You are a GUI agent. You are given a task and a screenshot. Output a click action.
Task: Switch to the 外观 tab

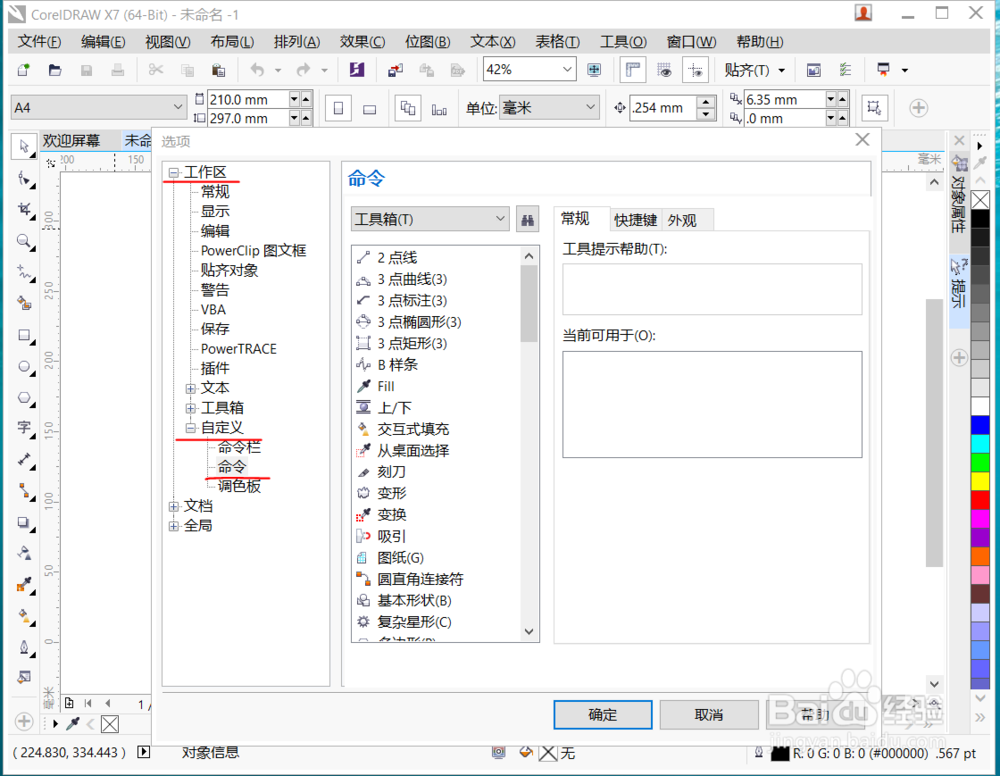coord(682,220)
